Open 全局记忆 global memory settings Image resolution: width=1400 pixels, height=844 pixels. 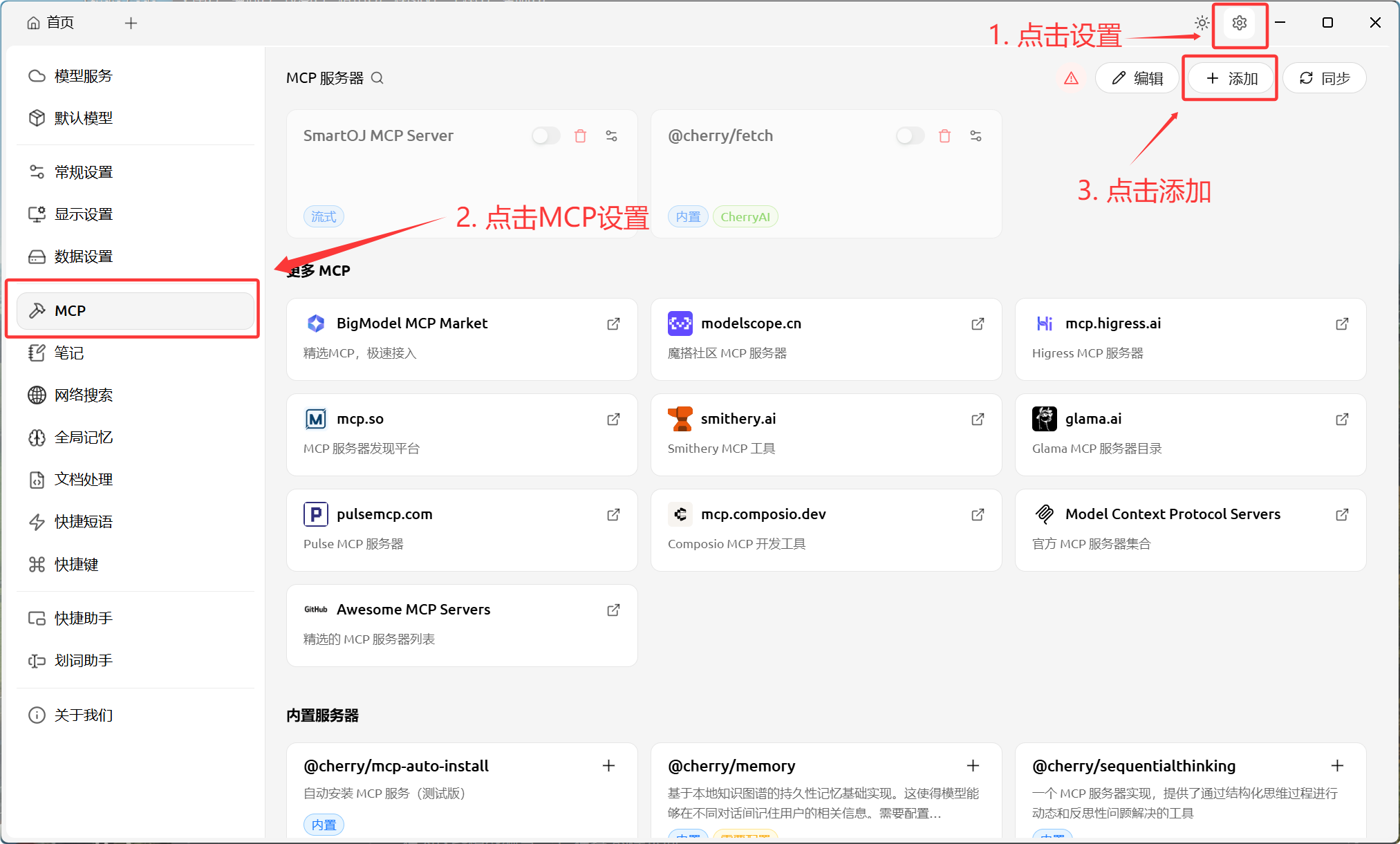point(136,438)
